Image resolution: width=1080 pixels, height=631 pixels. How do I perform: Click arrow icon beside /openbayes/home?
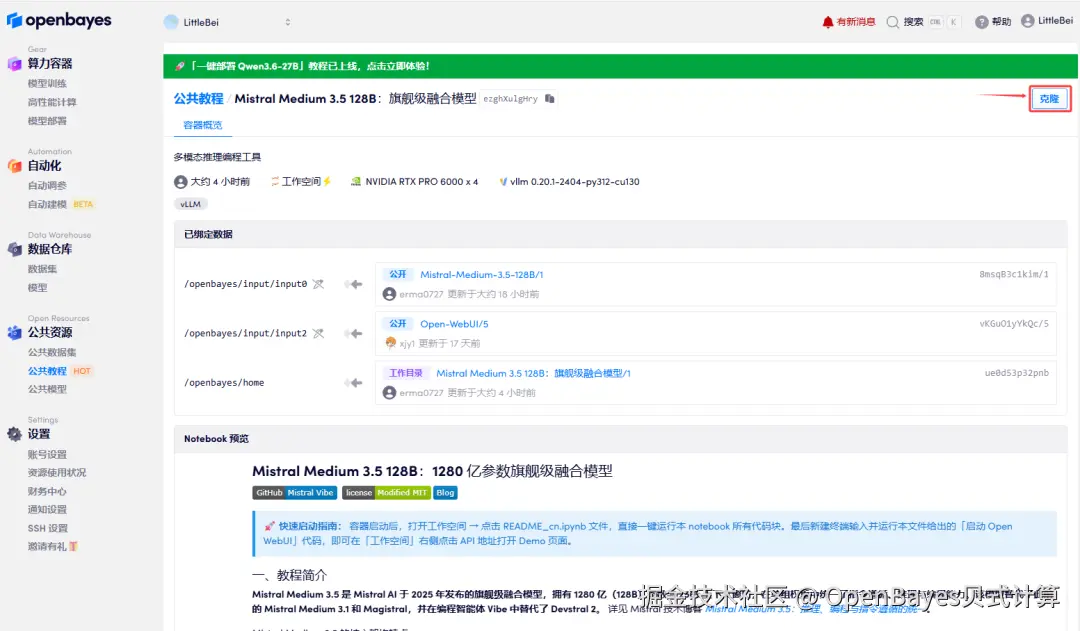(354, 383)
